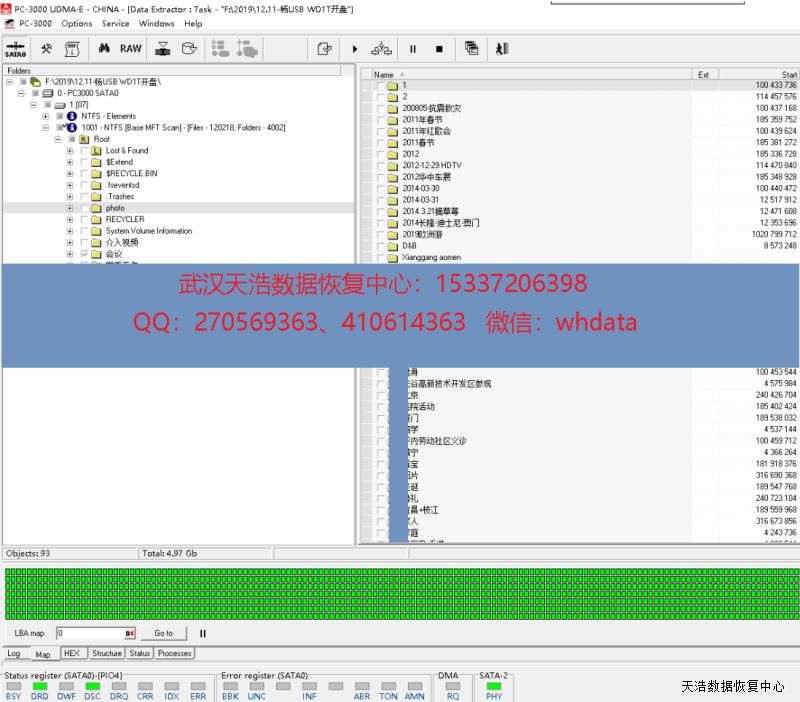Click the Go to button

[x=163, y=633]
